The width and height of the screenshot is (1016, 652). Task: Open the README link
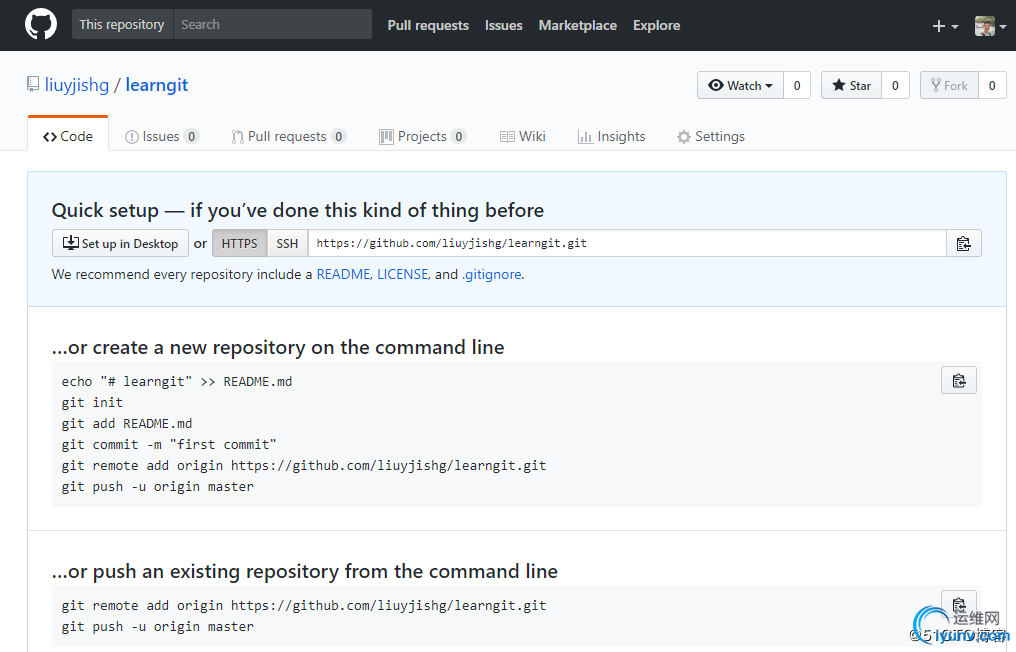tap(343, 274)
